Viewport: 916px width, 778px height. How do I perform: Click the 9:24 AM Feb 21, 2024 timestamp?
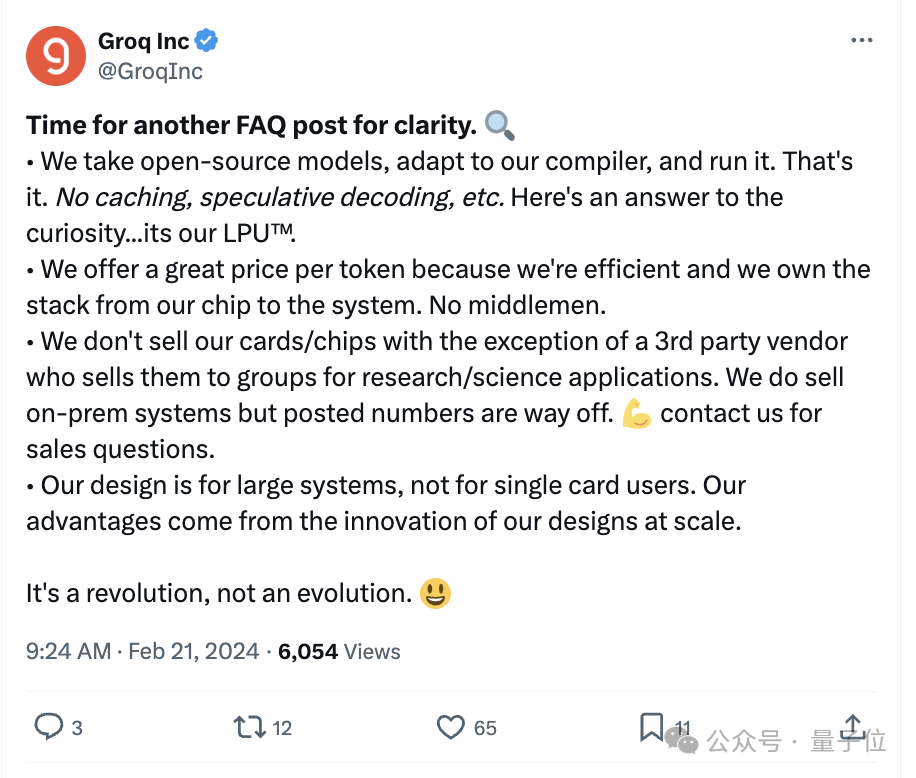(x=143, y=651)
